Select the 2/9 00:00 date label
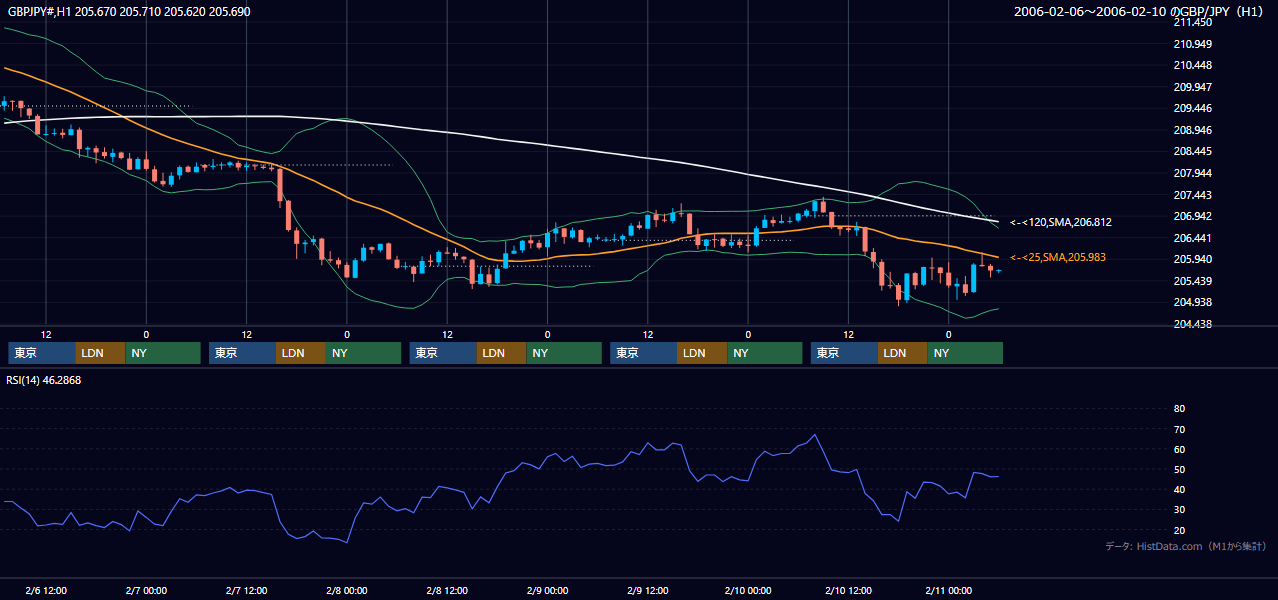 547,590
